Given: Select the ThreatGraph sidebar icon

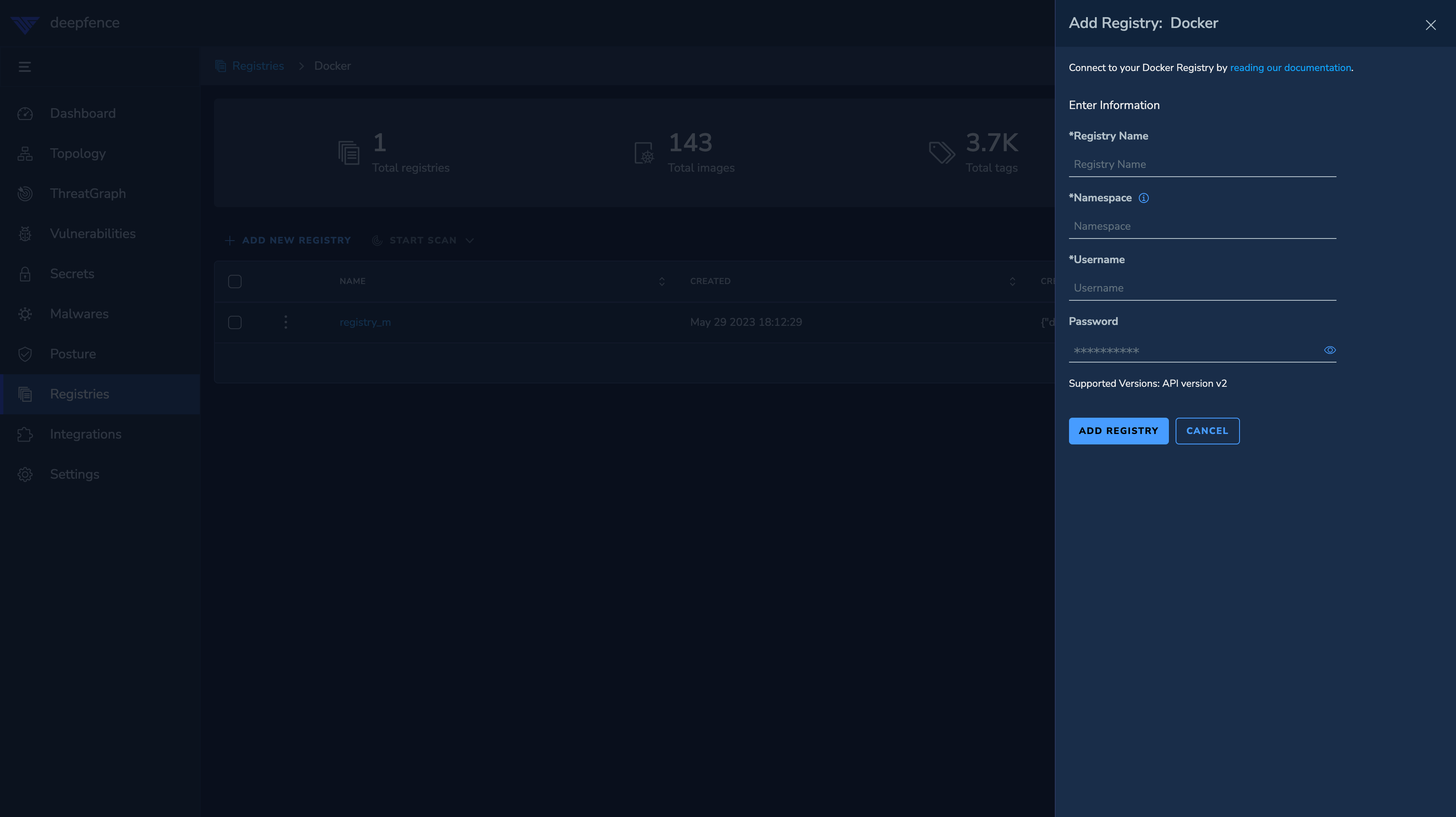Looking at the screenshot, I should (x=26, y=194).
